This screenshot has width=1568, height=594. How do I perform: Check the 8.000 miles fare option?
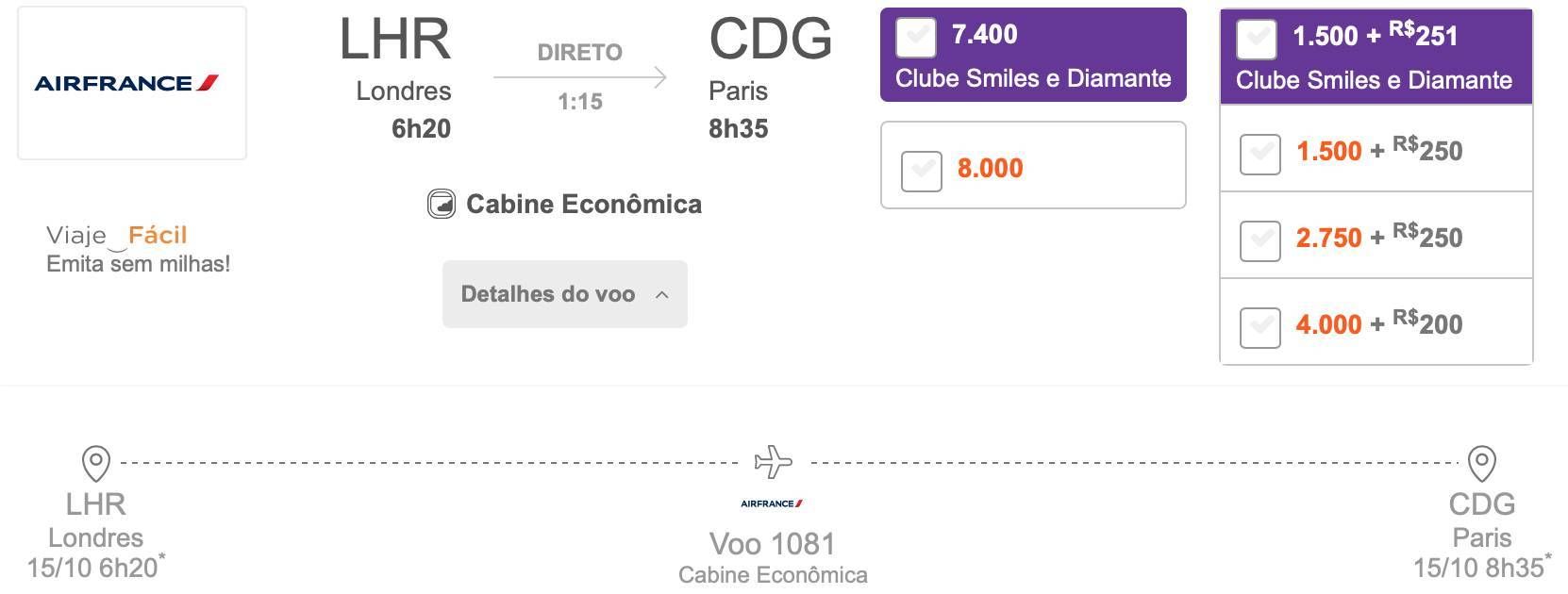coord(922,171)
